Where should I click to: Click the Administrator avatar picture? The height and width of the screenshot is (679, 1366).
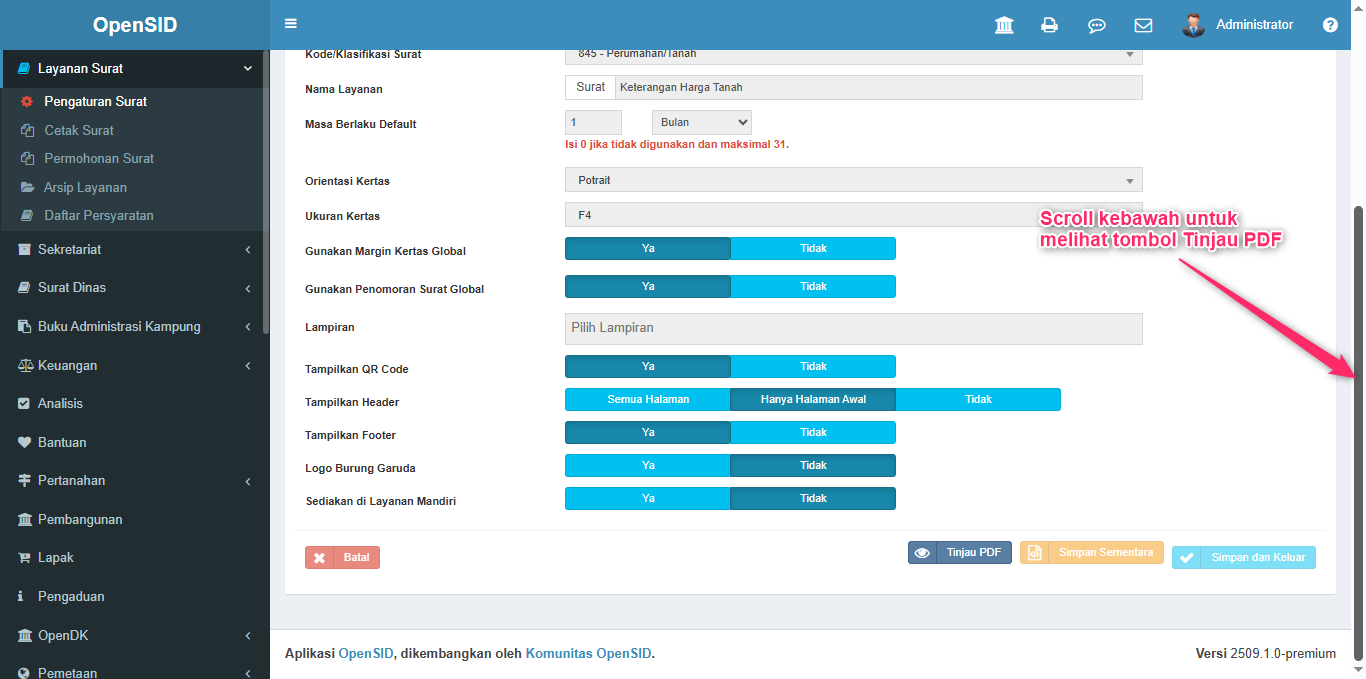pos(1192,25)
